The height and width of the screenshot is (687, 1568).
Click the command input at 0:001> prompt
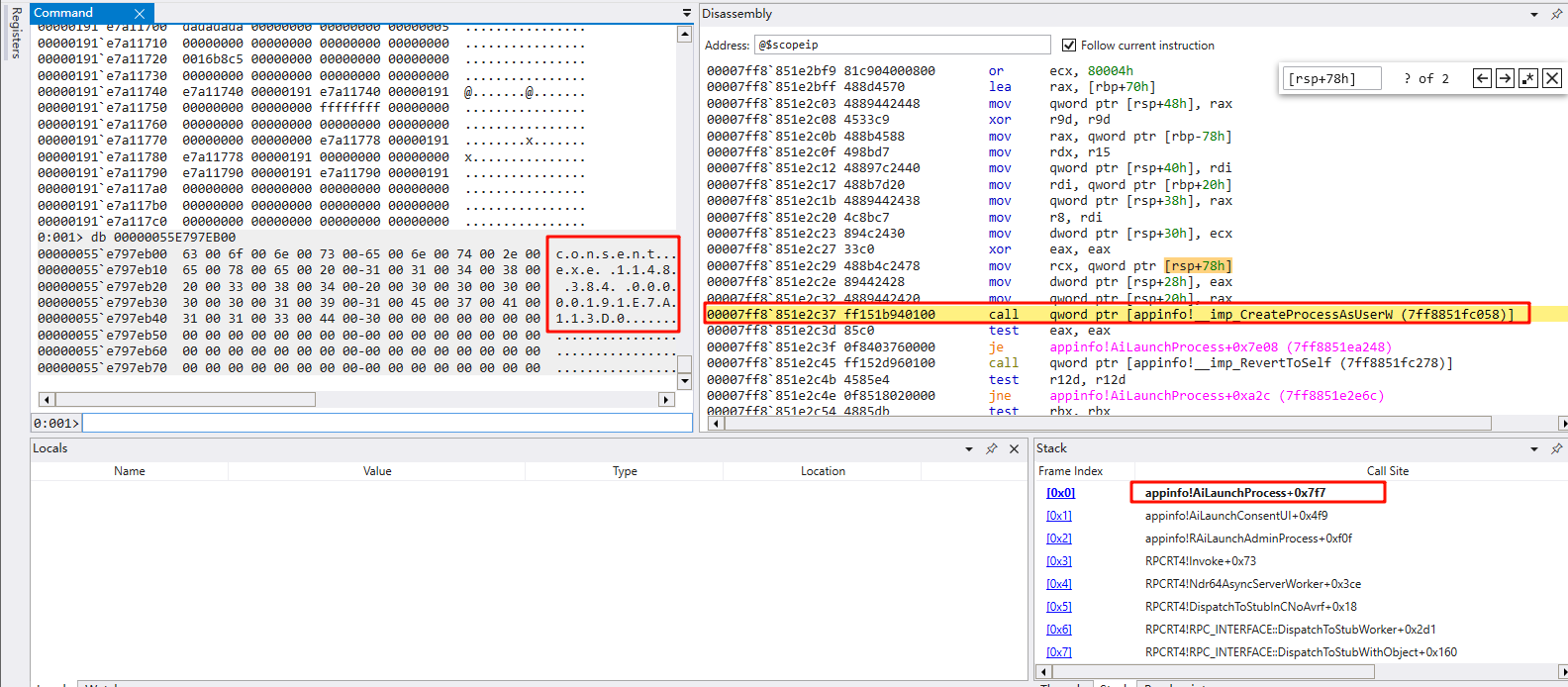click(x=387, y=423)
